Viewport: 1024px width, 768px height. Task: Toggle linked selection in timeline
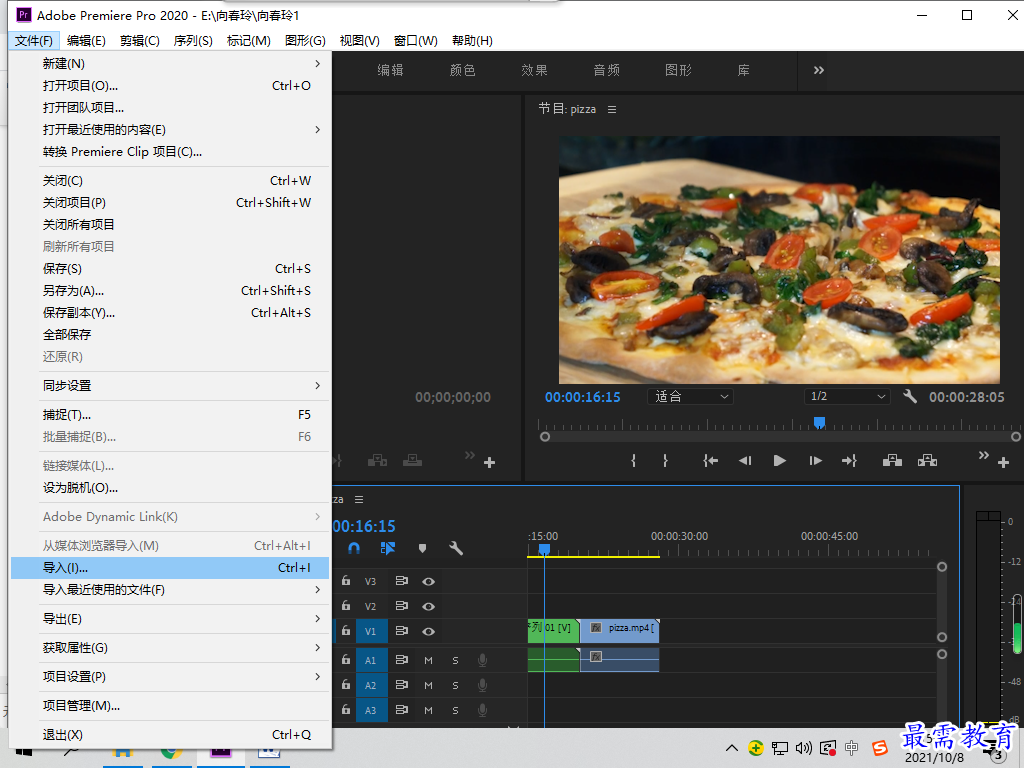[x=388, y=549]
